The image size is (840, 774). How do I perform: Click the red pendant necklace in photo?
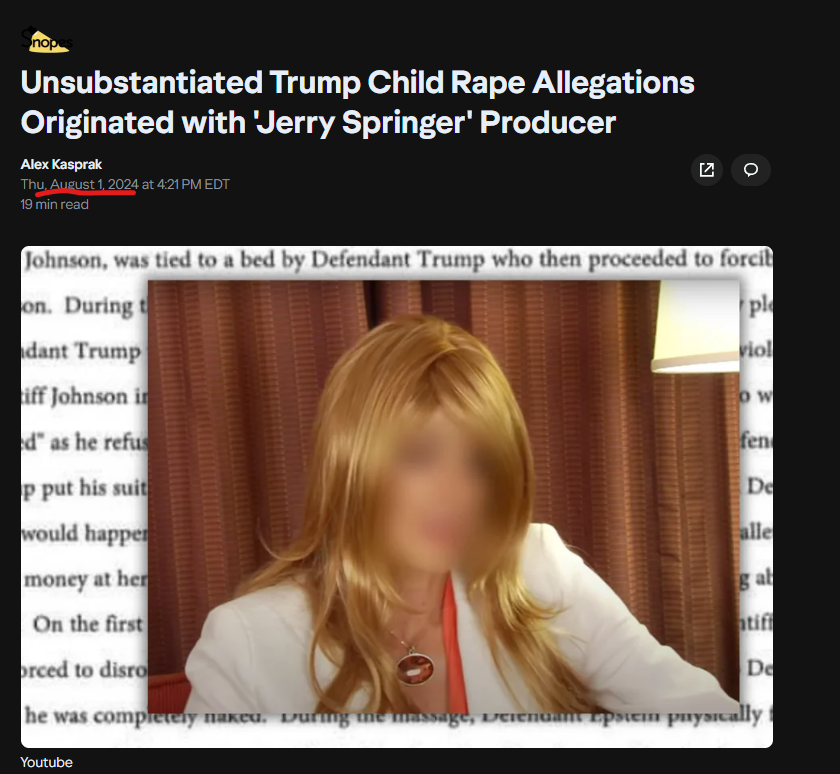[x=415, y=667]
